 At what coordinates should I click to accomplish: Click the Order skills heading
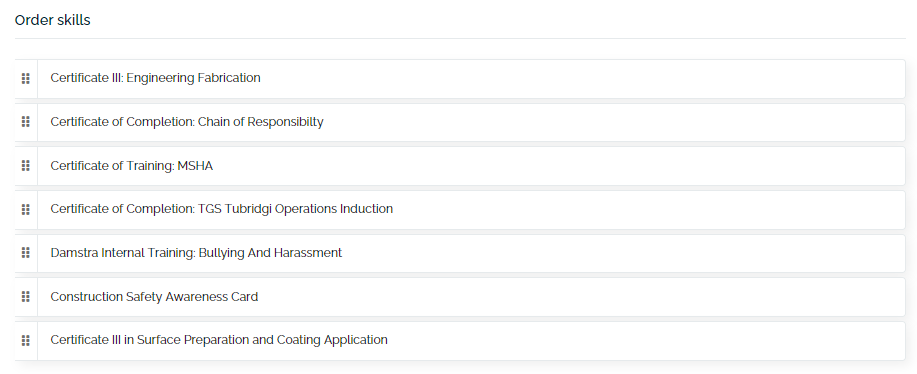click(x=53, y=20)
